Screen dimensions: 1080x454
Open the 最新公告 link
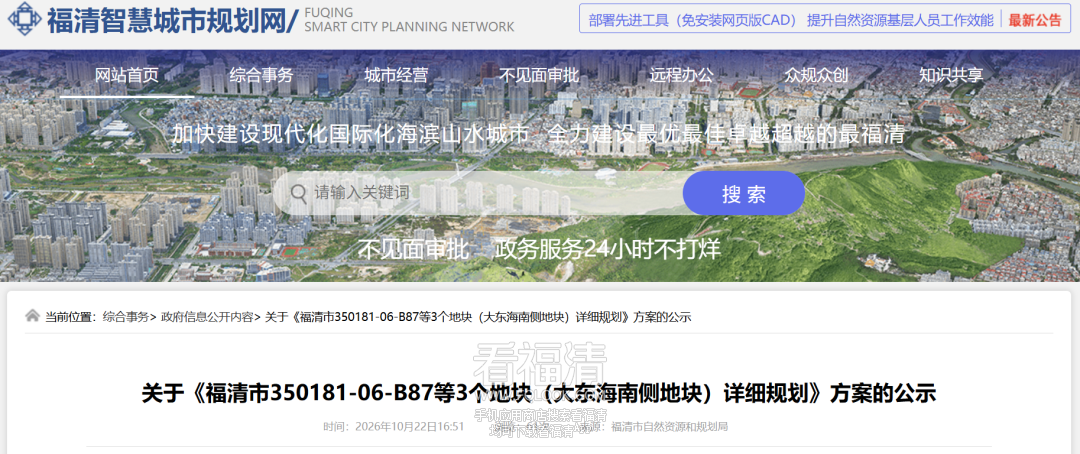coord(1035,20)
